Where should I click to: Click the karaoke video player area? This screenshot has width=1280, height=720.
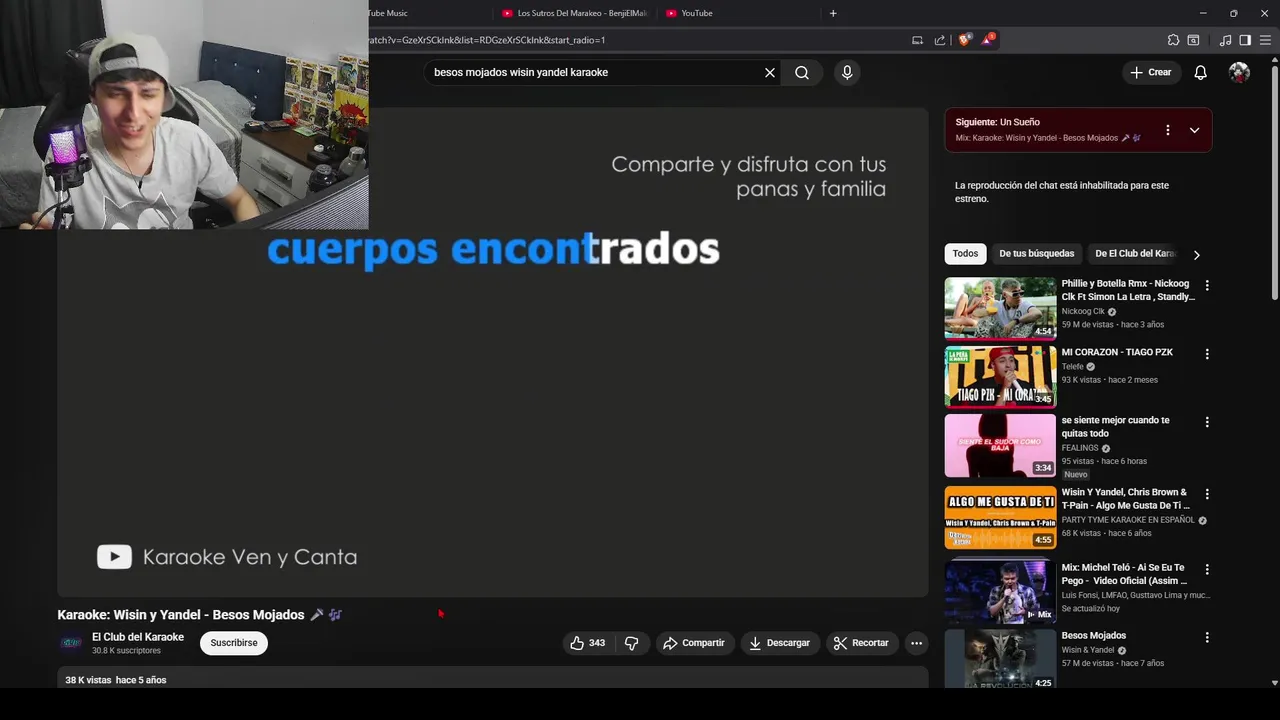[492, 352]
